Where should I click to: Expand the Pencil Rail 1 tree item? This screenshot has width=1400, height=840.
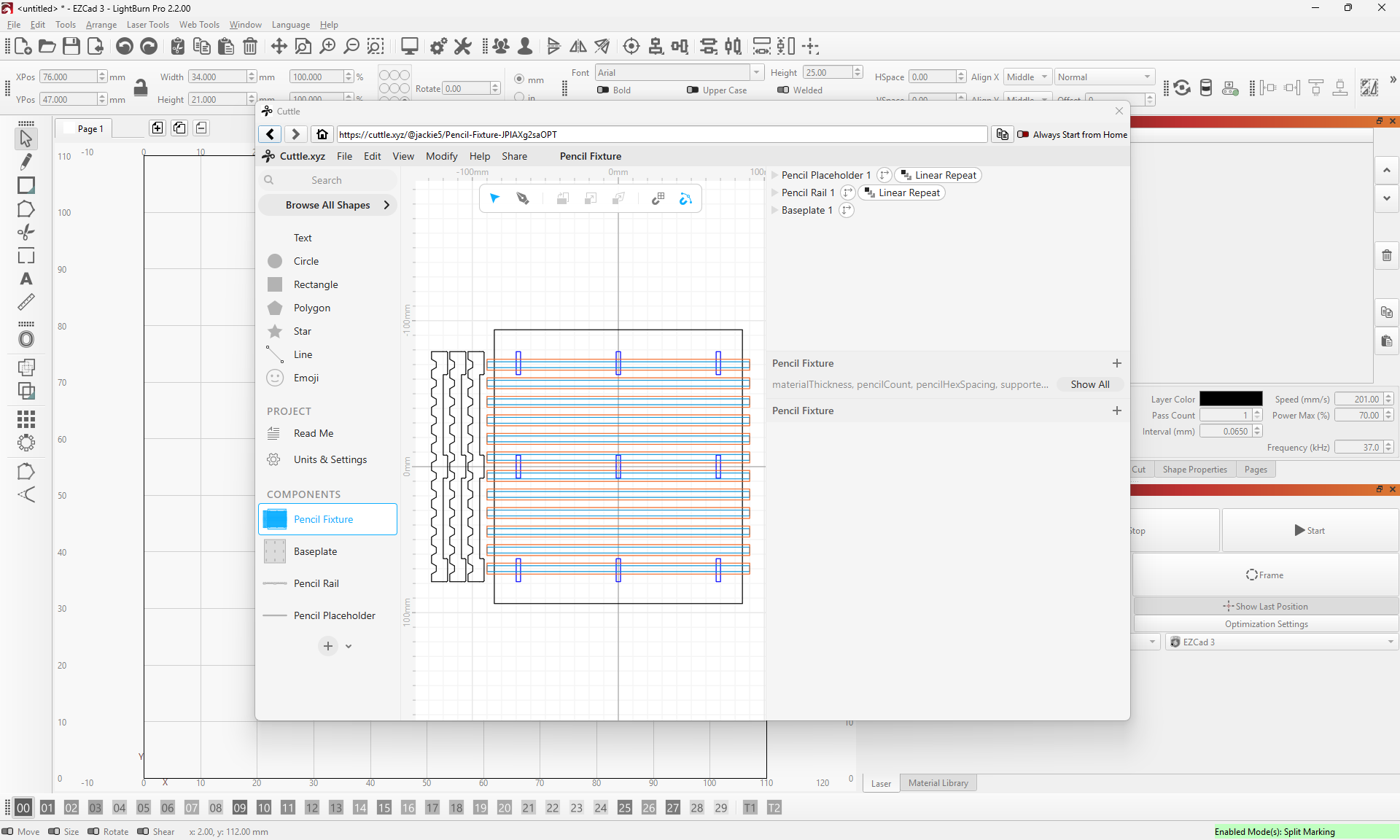tap(775, 192)
